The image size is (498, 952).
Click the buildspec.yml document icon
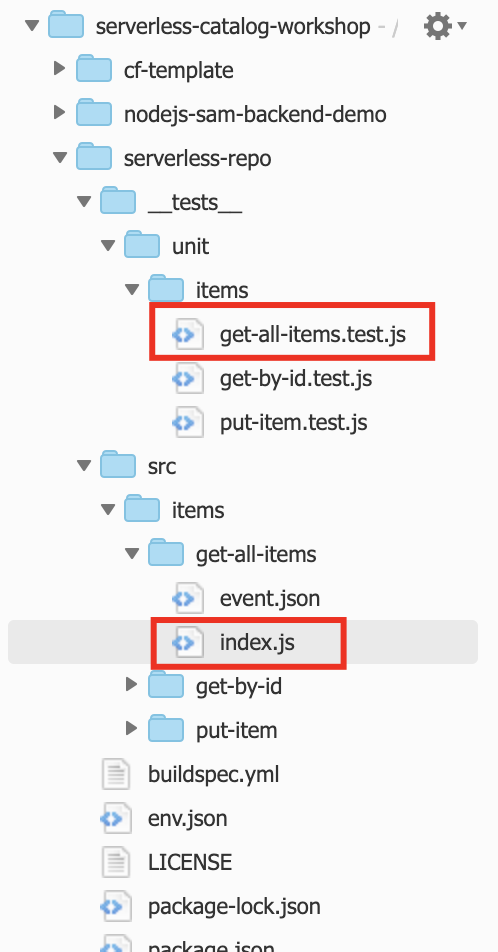pyautogui.click(x=116, y=774)
